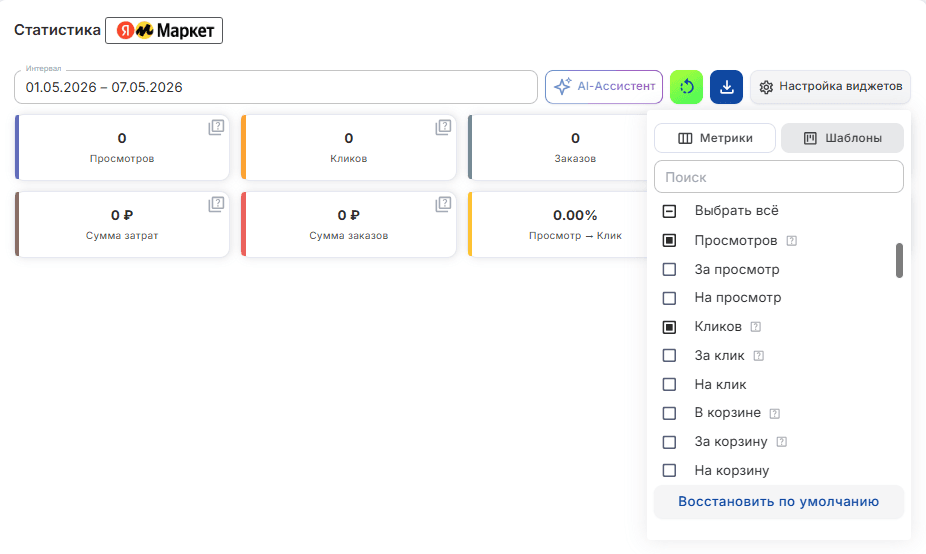This screenshot has height=554, width=926.
Task: Open the AI-Ассистент sparkle button
Action: click(604, 87)
